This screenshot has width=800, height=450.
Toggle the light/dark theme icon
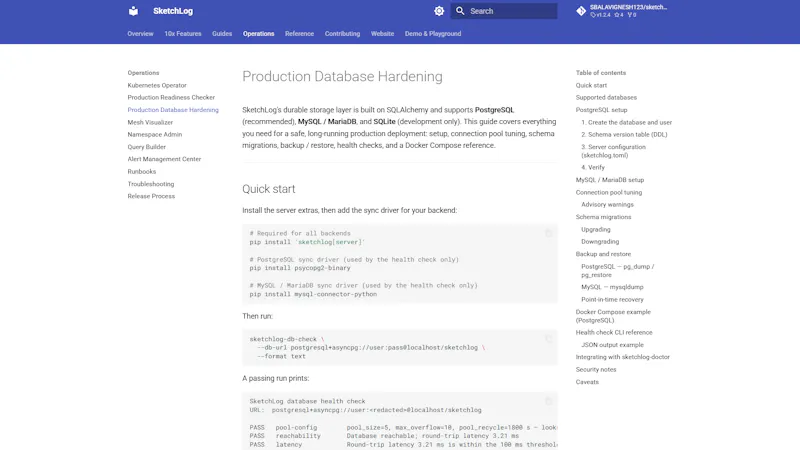click(439, 11)
